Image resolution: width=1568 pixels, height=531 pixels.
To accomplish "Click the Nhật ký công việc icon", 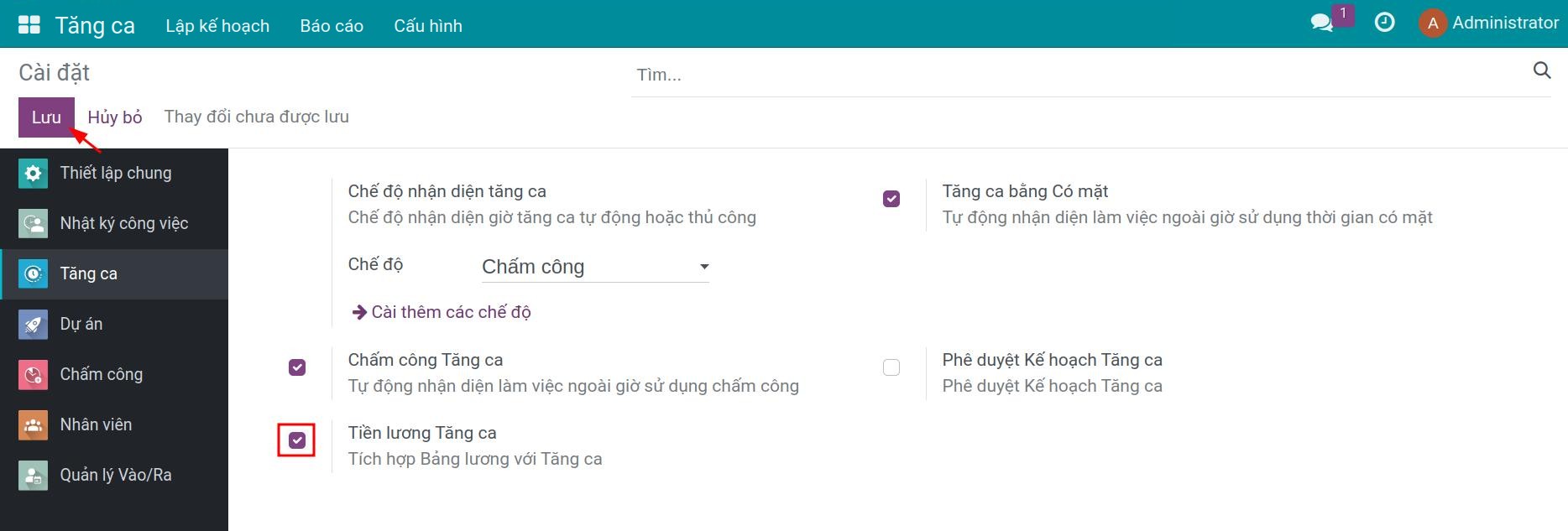I will 33,224.
